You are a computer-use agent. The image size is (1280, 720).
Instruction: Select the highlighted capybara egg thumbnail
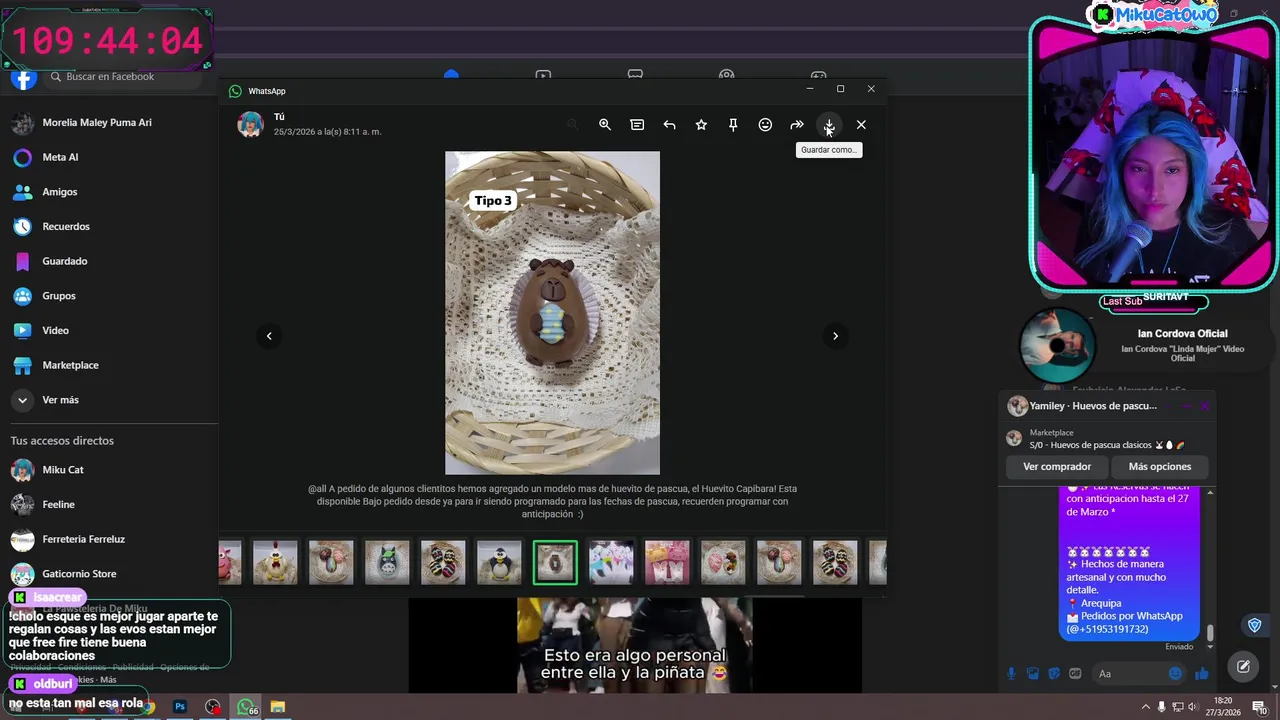tap(555, 562)
